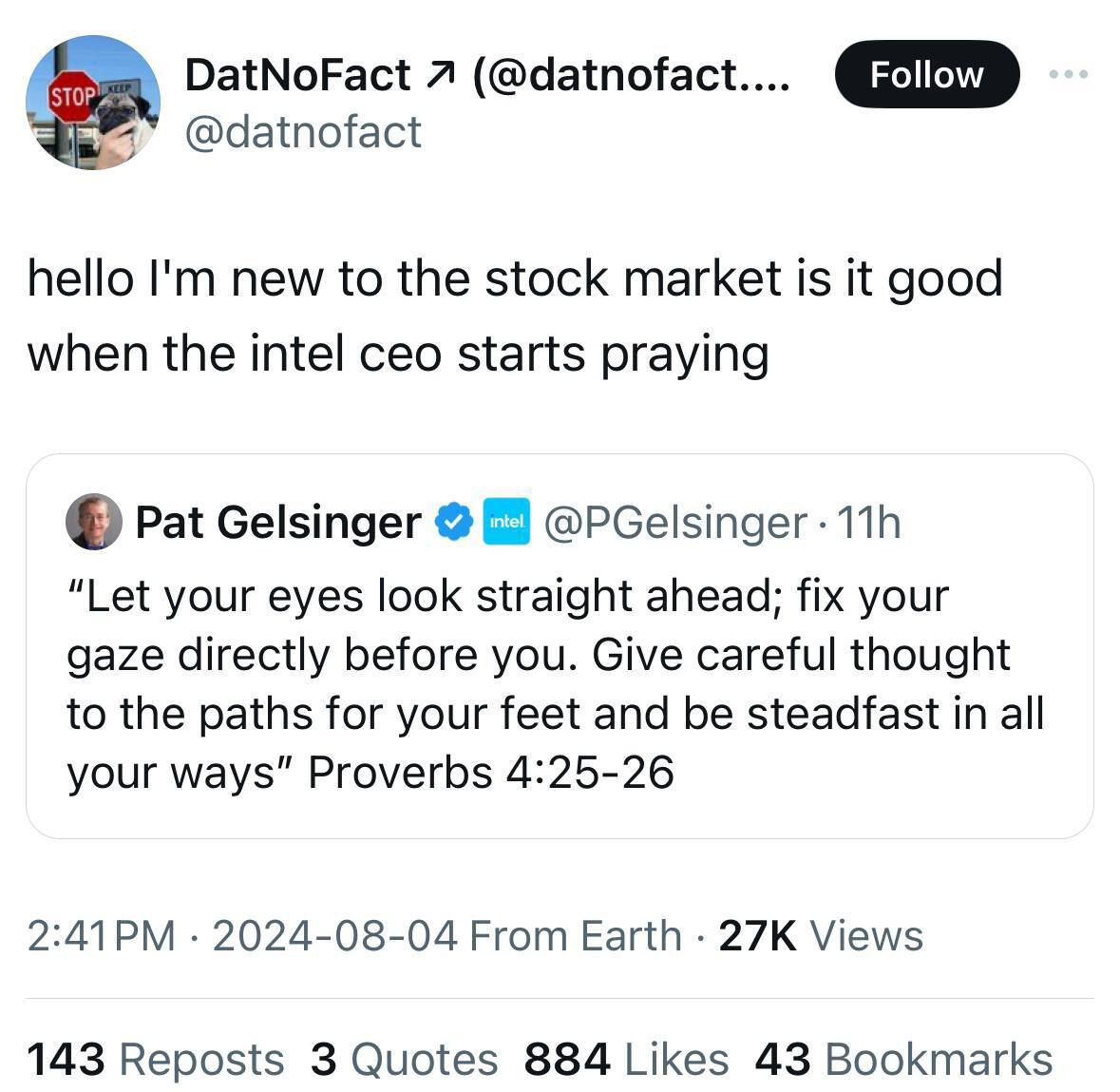Click the 2:41 PM 2024-08-04 timestamp
Viewport: 1120px width, 1092px height.
pos(244,935)
